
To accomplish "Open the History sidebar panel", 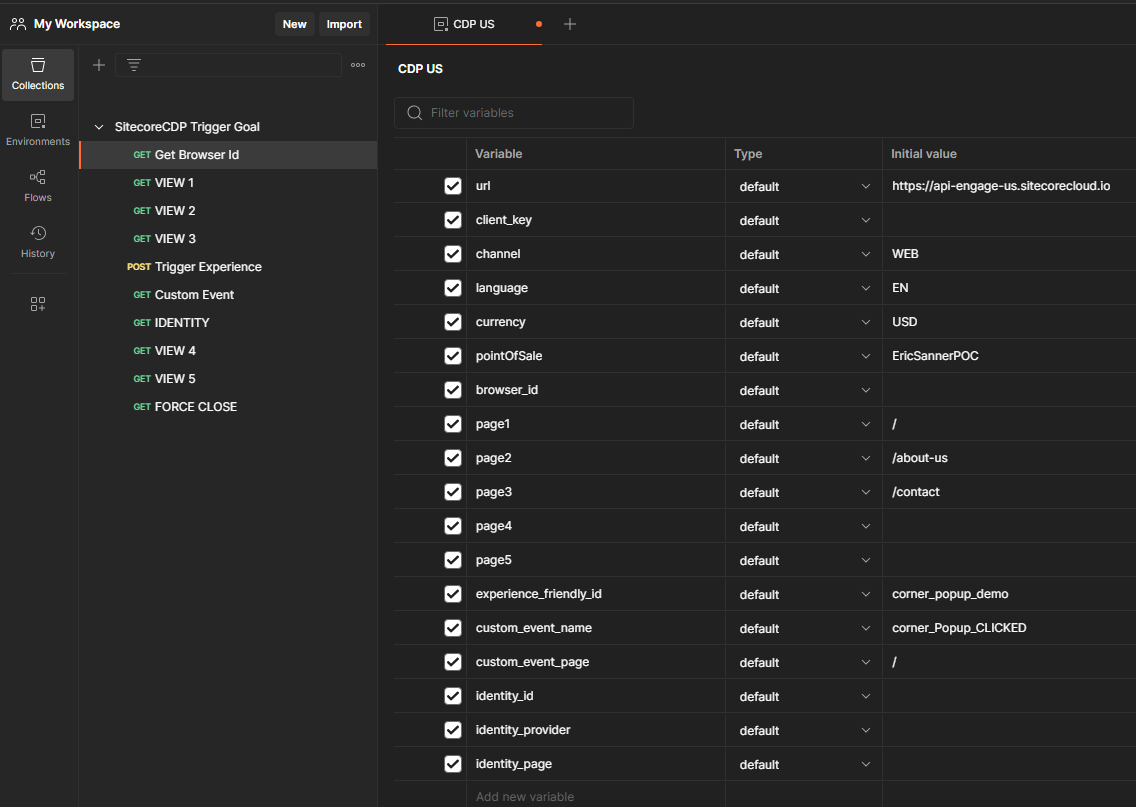I will (x=38, y=242).
